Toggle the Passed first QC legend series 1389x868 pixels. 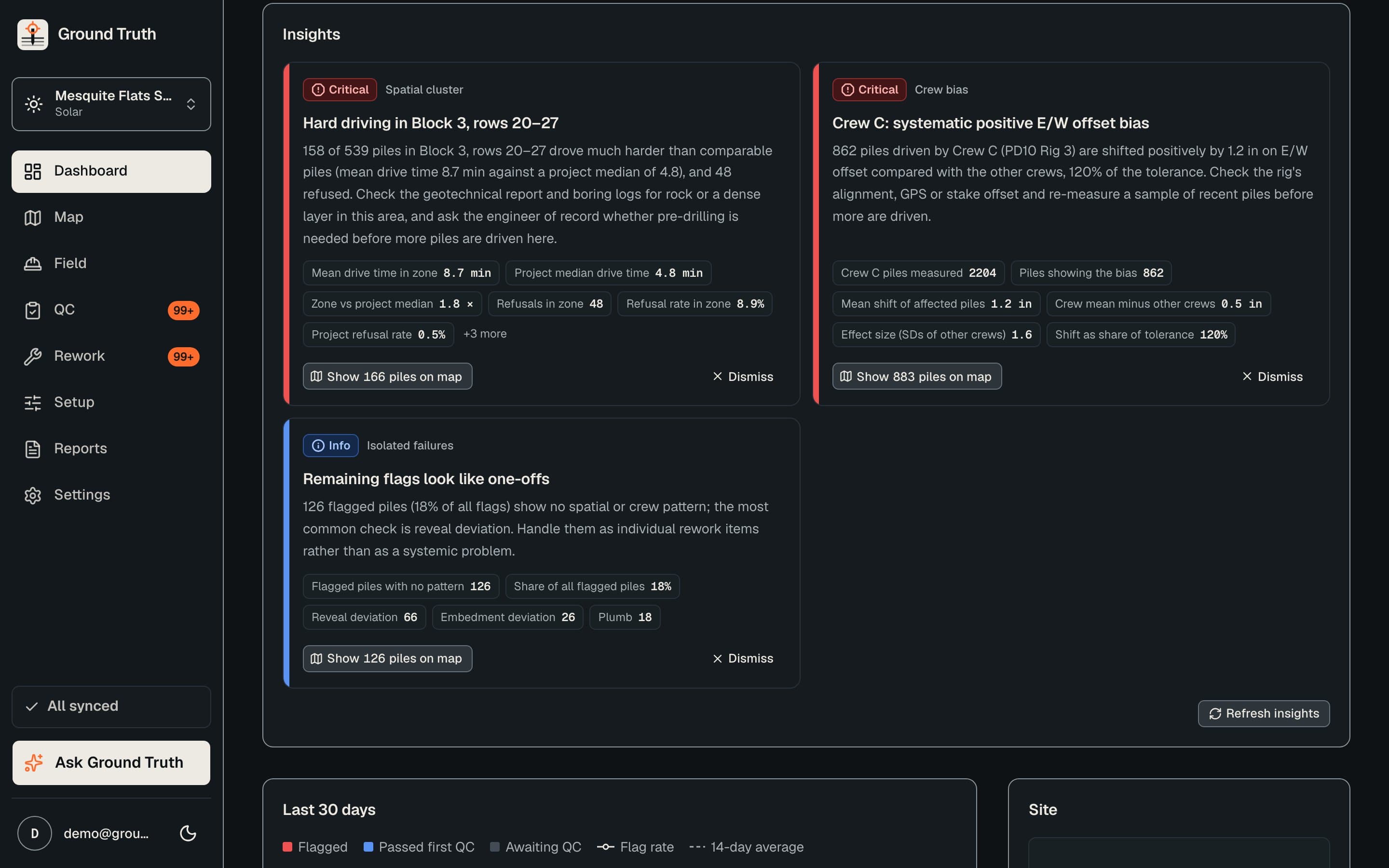(419, 847)
